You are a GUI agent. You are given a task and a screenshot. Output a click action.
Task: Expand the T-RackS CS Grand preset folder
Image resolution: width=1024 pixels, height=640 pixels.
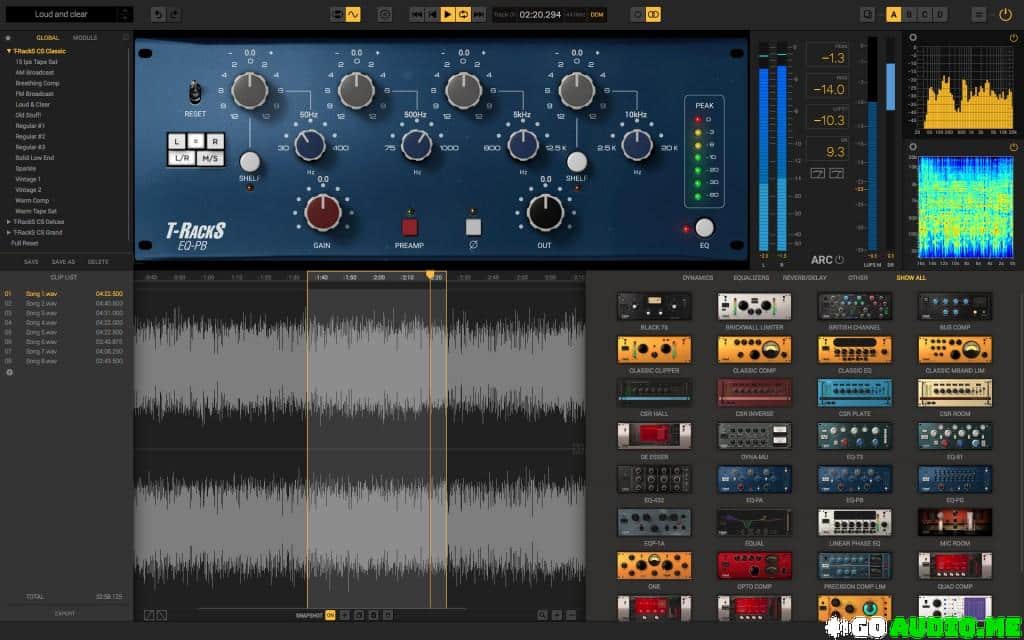tap(9, 232)
